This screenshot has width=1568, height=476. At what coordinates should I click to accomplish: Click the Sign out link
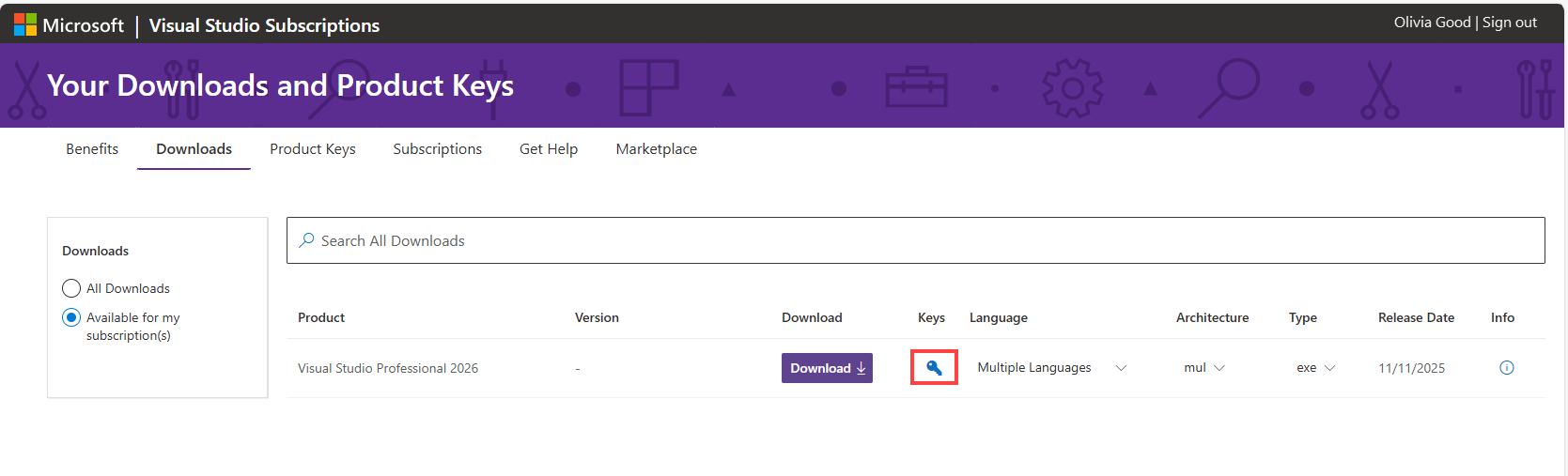[x=1510, y=23]
